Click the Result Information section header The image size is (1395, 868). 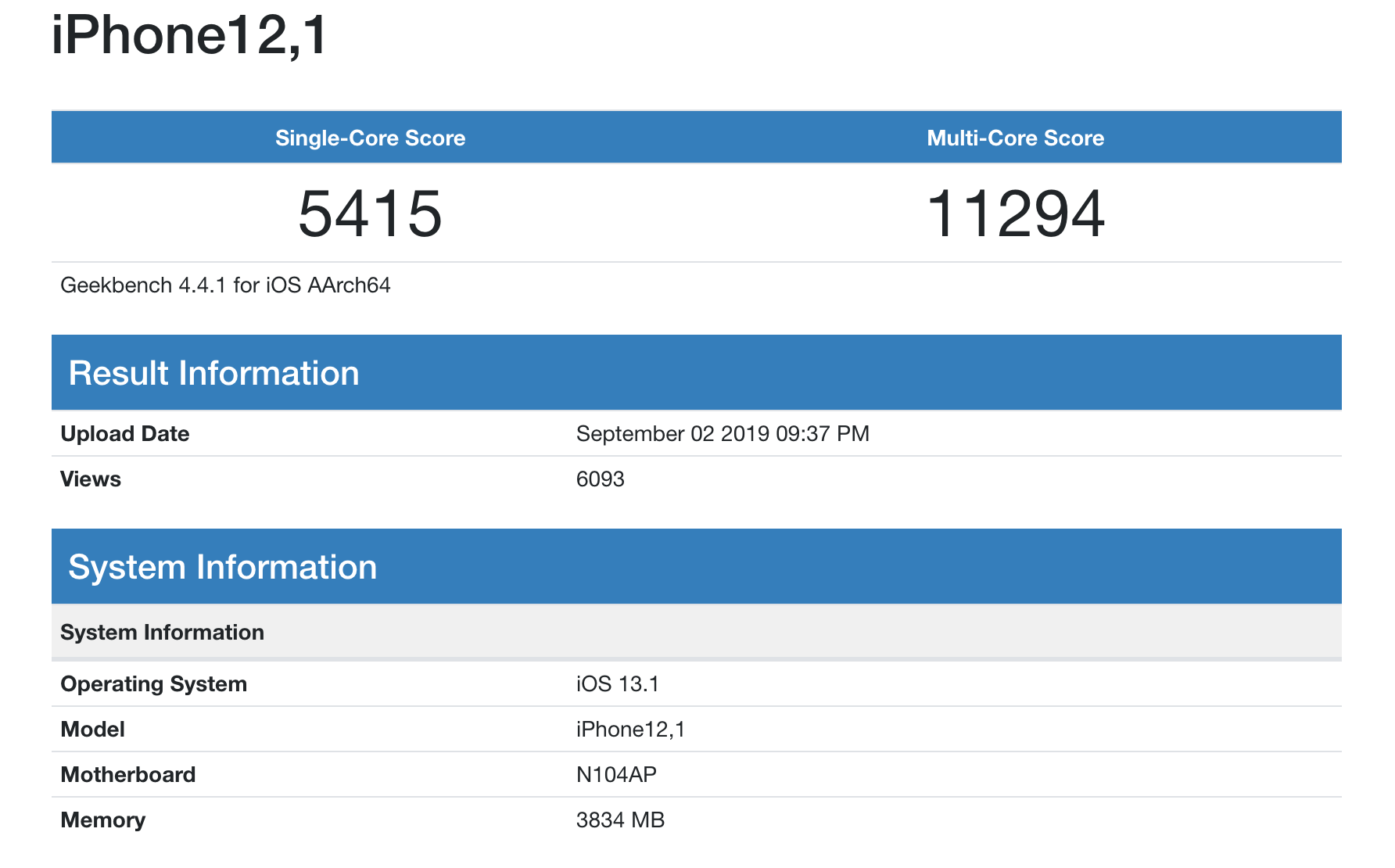pyautogui.click(x=697, y=373)
